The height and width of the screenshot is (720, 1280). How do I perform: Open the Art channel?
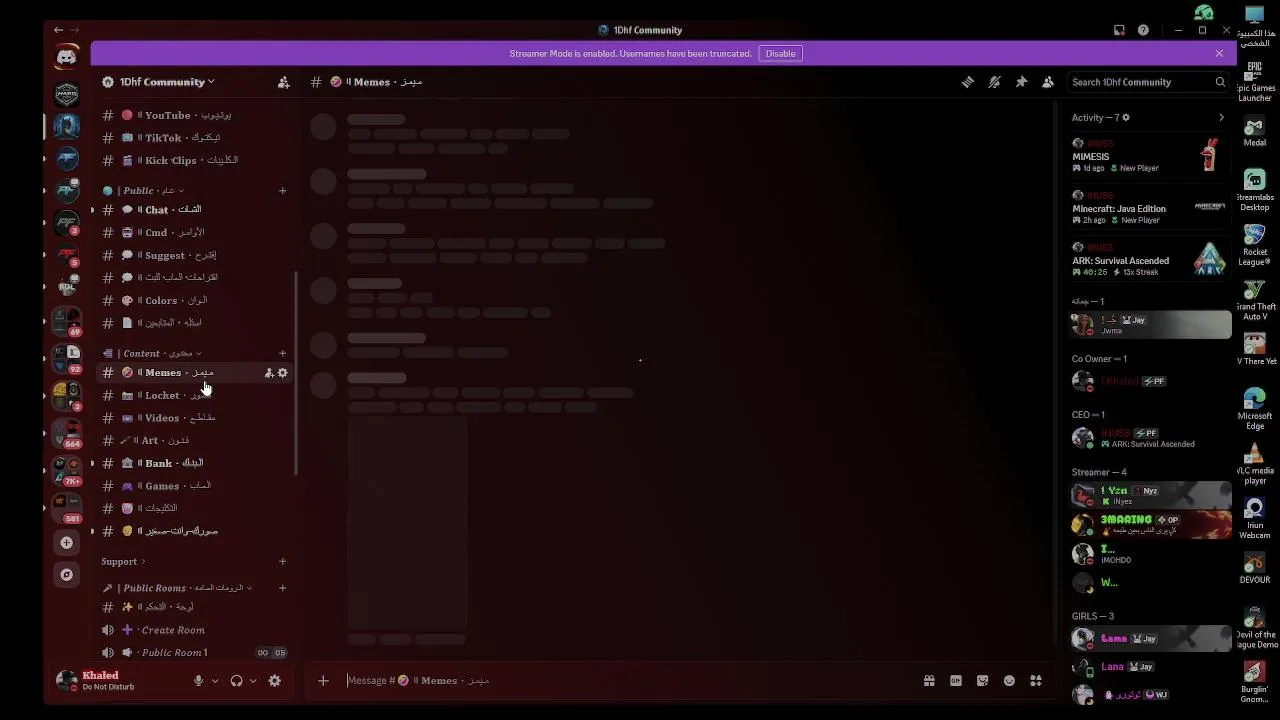(194, 440)
